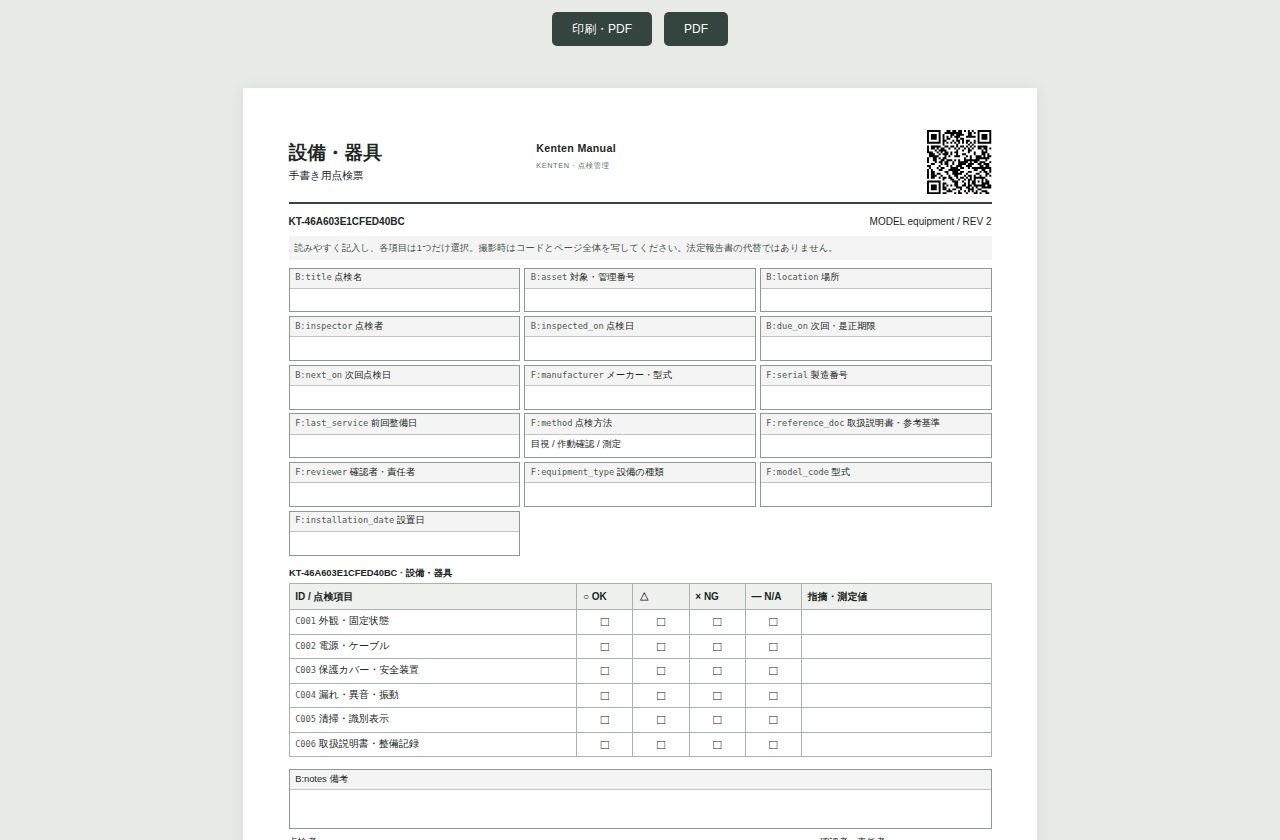
Task: Check N/A box for C002 電源・ケーブル
Action: (x=773, y=646)
